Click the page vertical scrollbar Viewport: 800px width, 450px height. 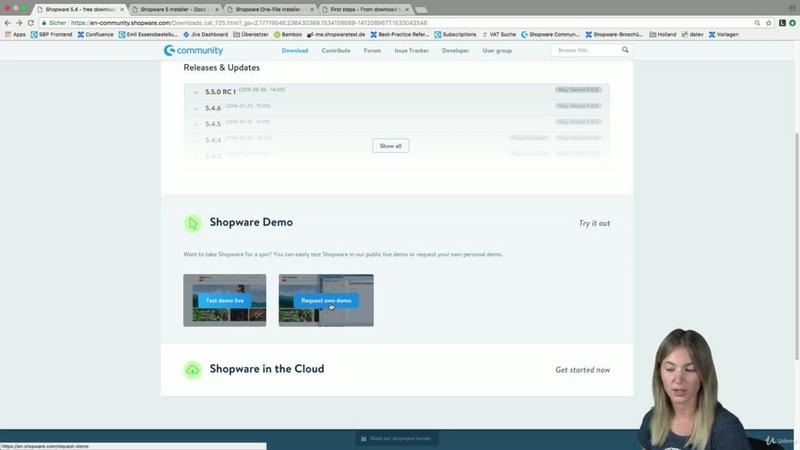(797, 245)
